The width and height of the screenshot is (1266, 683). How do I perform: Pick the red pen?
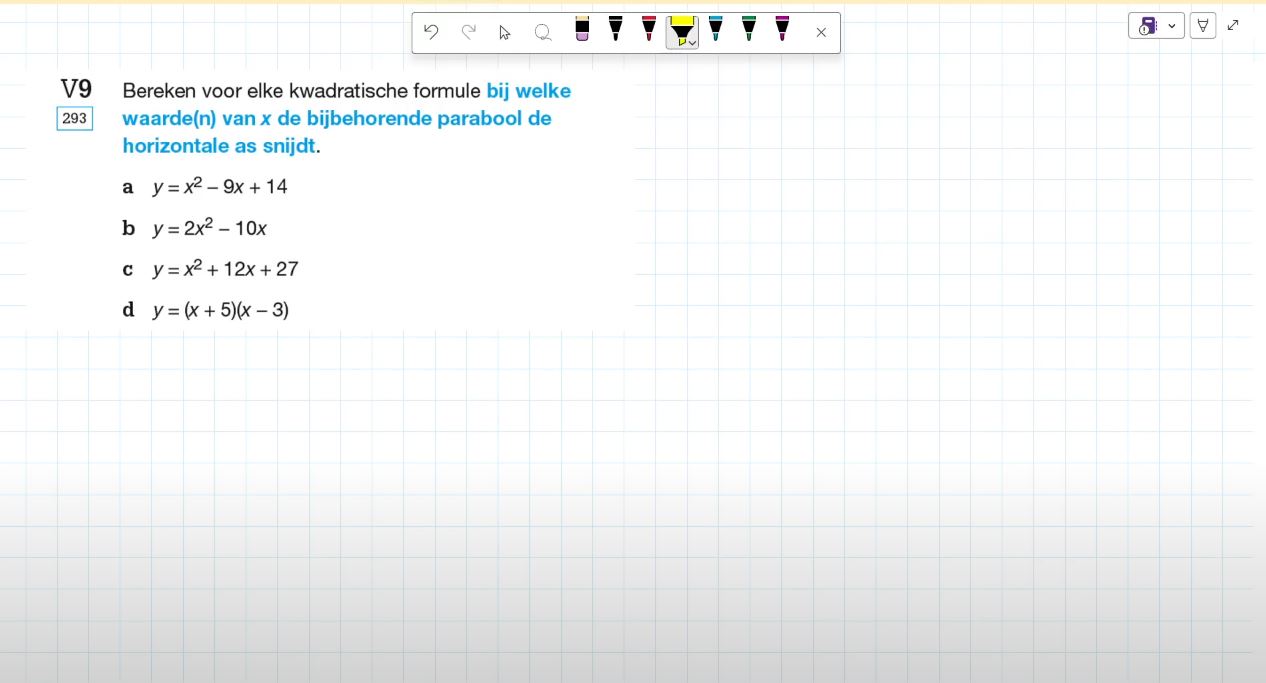[x=649, y=29]
